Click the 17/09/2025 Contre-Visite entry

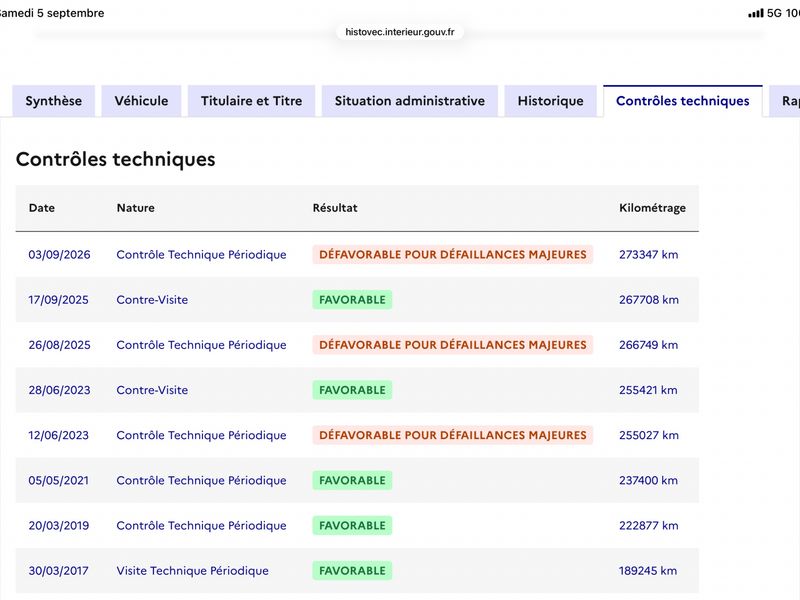(x=152, y=299)
